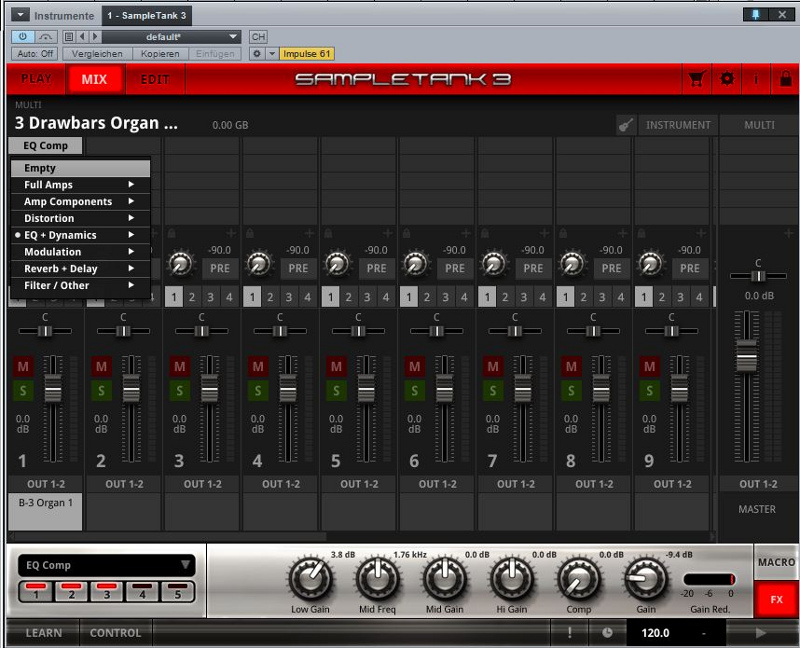Expand the Reverb + Delay submenu

[81, 269]
